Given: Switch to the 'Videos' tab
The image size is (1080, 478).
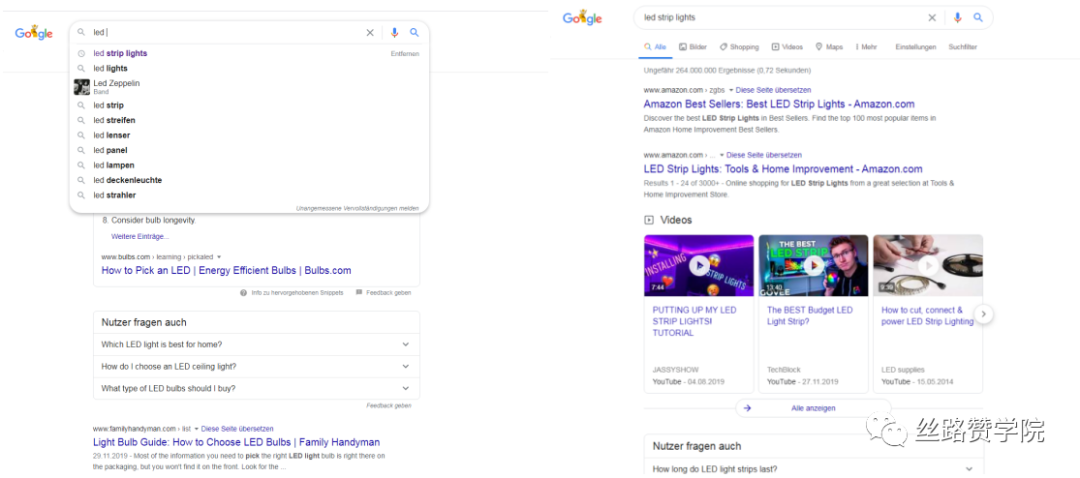Looking at the screenshot, I should click(787, 47).
